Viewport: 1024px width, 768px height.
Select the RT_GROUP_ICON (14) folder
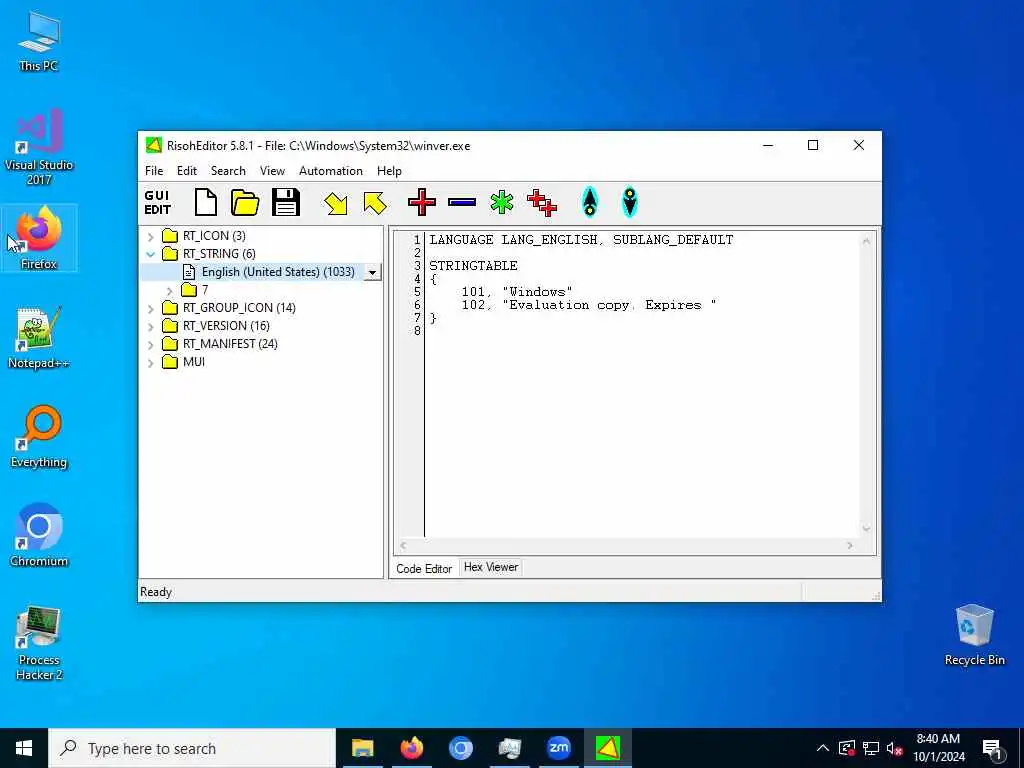click(229, 308)
